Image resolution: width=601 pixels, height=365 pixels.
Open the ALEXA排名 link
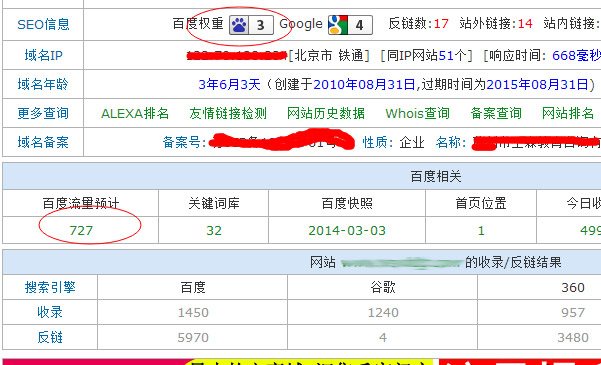tap(135, 113)
